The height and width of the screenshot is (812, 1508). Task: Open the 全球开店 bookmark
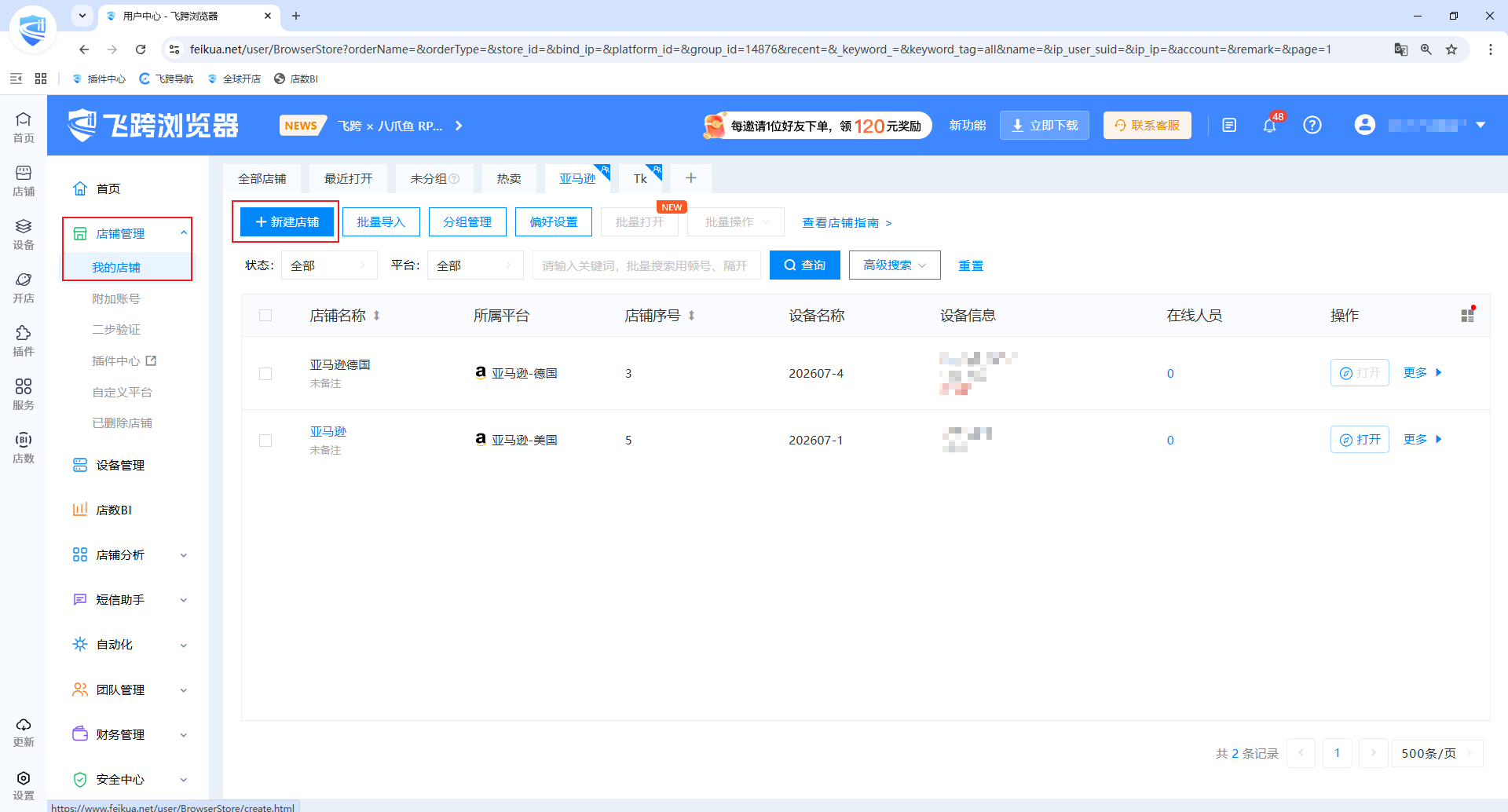tap(234, 79)
